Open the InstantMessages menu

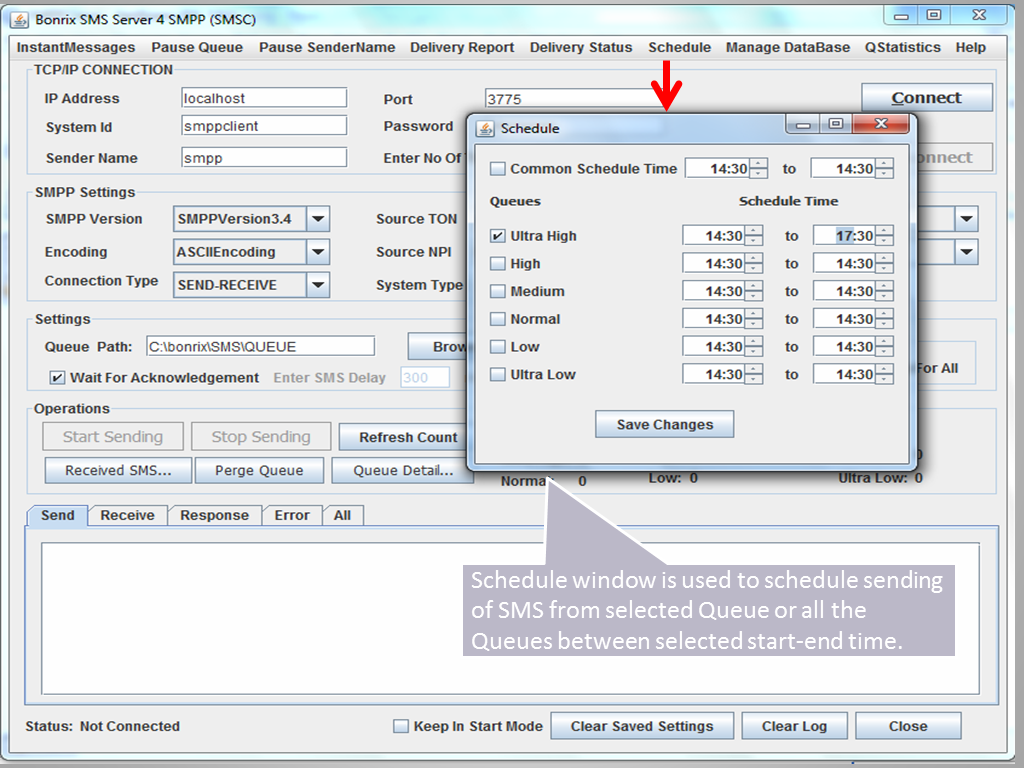pyautogui.click(x=76, y=47)
